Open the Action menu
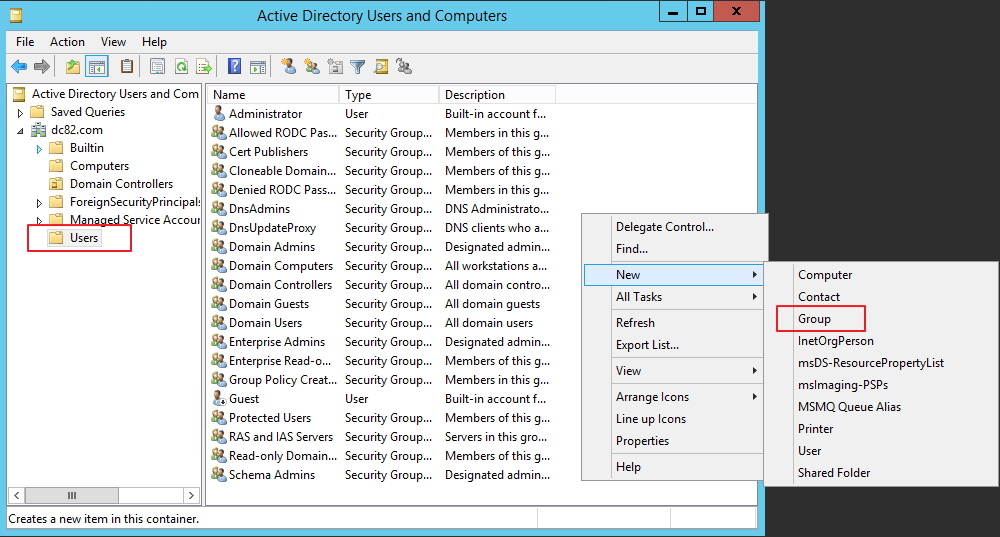 point(67,41)
